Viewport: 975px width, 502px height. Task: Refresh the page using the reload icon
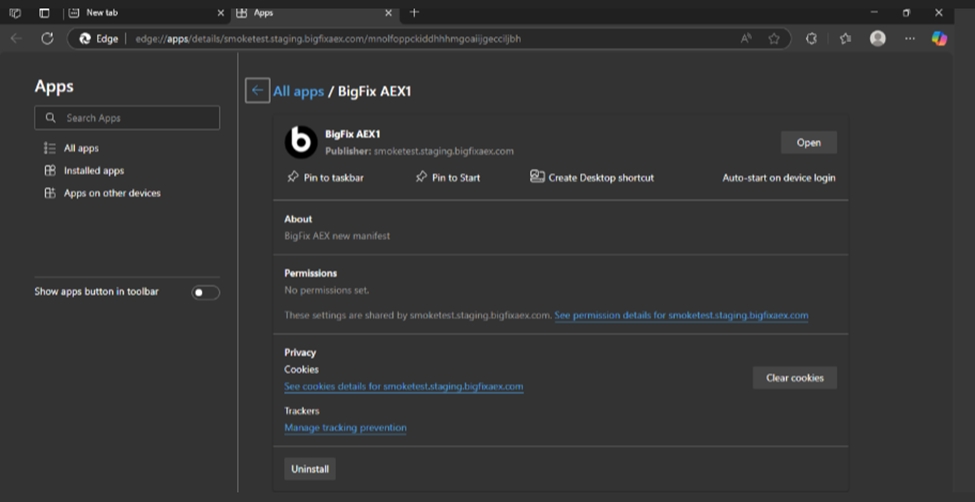click(x=47, y=38)
